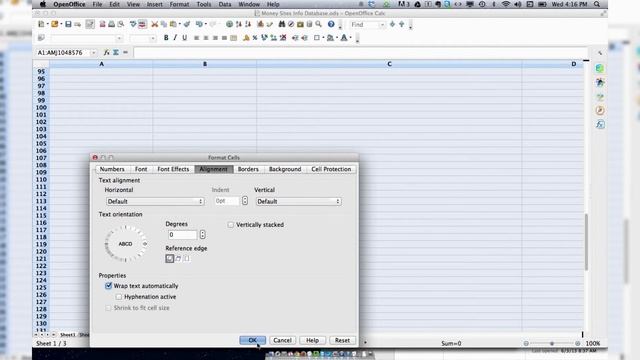This screenshot has height=360, width=640.
Task: Select the Sheet1 tab at bottom
Action: (68, 335)
